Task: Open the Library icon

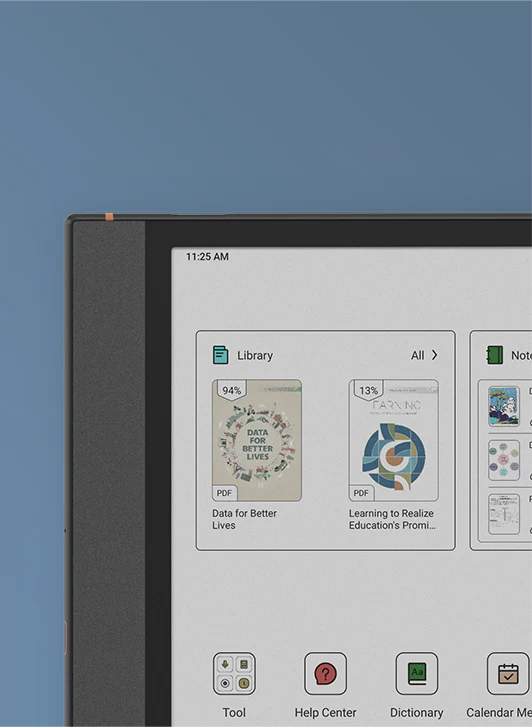Action: pos(220,355)
